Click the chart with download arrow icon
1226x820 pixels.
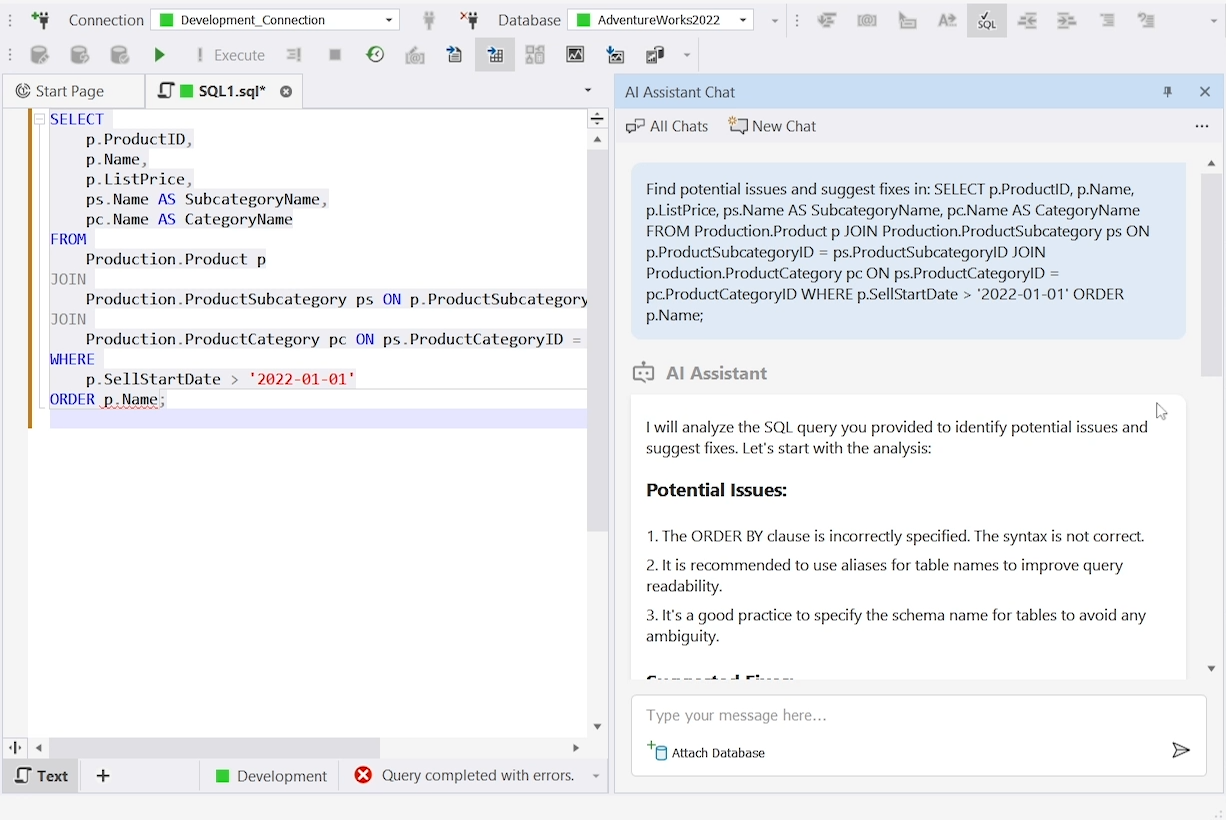(x=615, y=55)
